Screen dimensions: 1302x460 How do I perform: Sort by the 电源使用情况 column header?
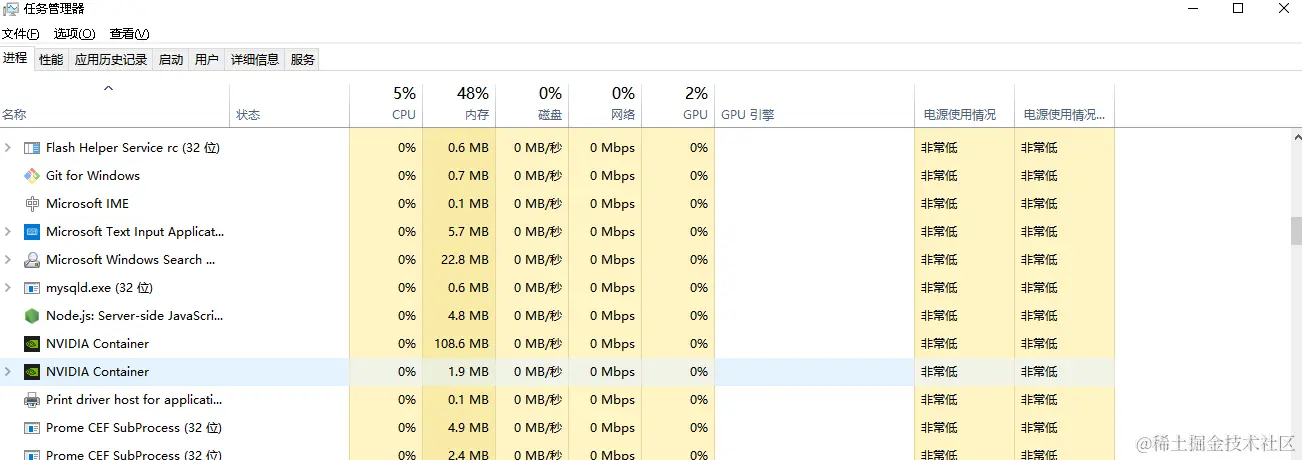(964, 105)
